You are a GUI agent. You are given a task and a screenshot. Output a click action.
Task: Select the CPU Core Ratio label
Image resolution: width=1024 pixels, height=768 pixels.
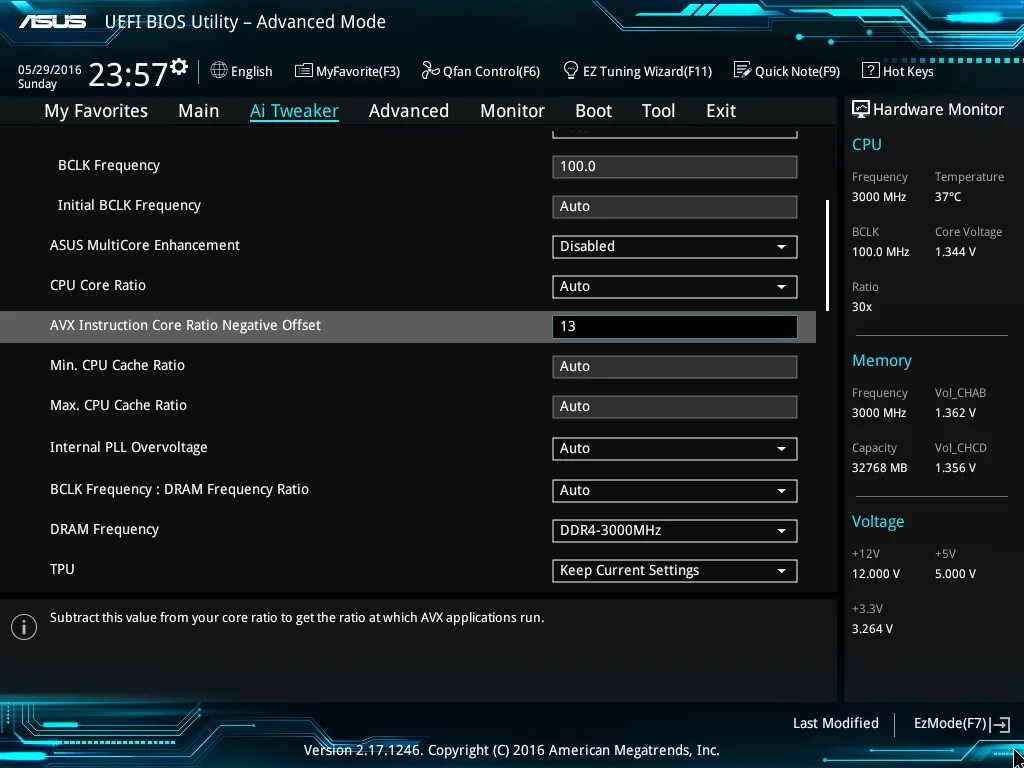pyautogui.click(x=98, y=285)
